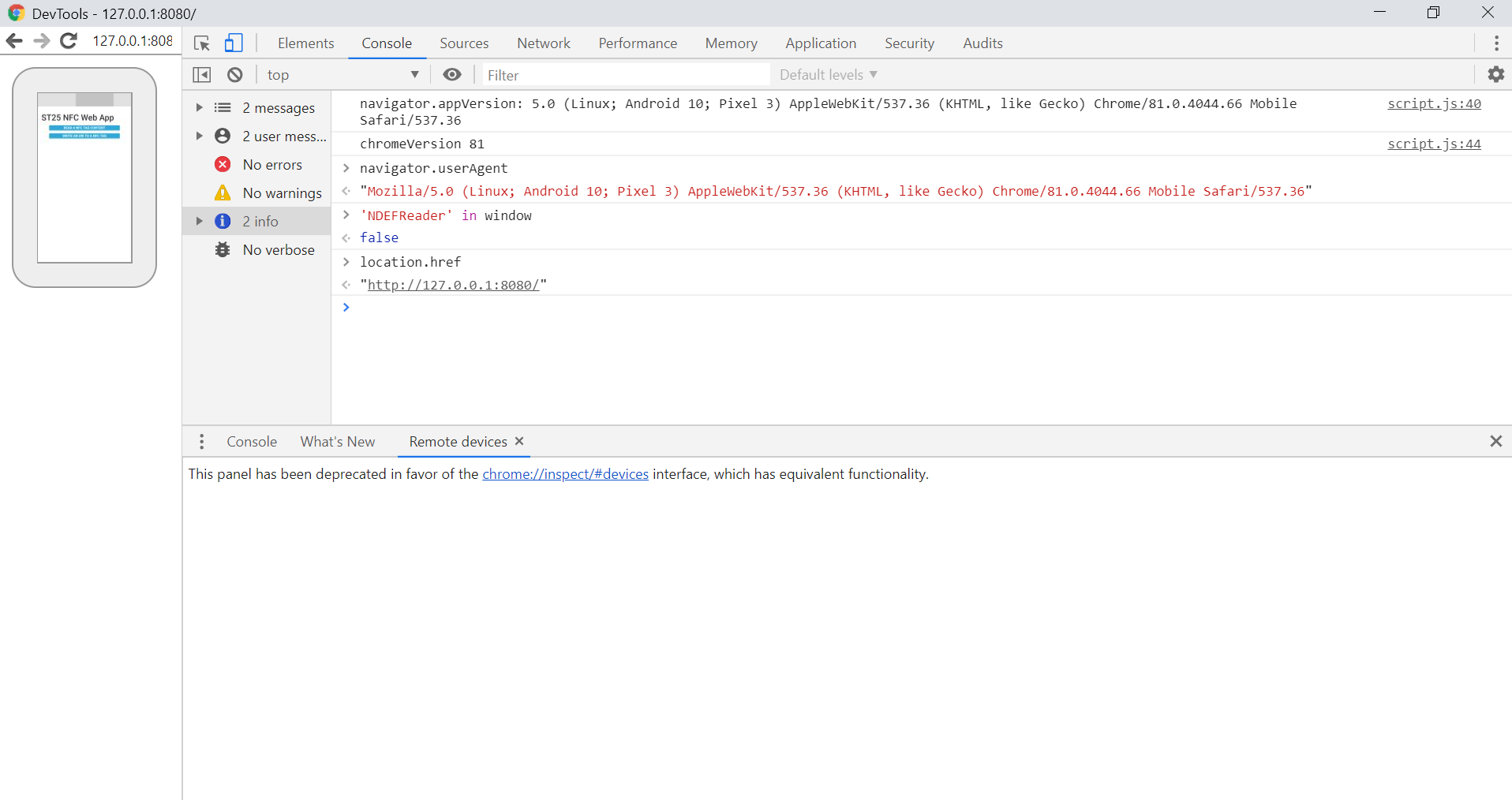The image size is (1512, 800).
Task: Clear the console with the ban icon
Action: tap(235, 75)
